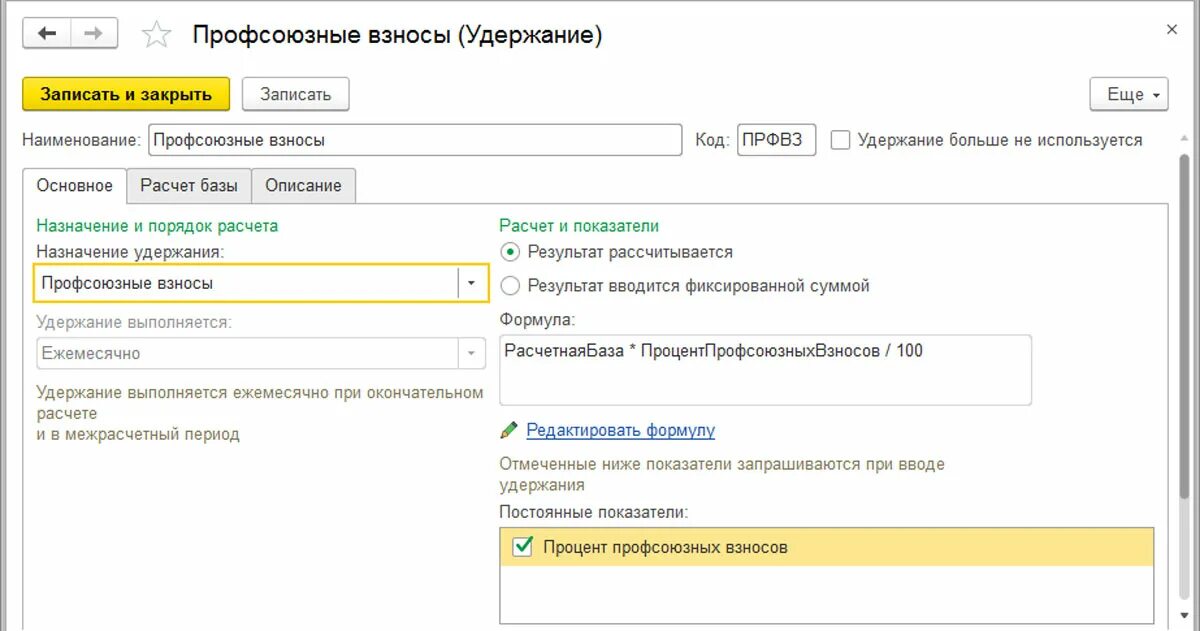Click the forward navigation arrow
1200x631 pixels.
click(x=92, y=33)
